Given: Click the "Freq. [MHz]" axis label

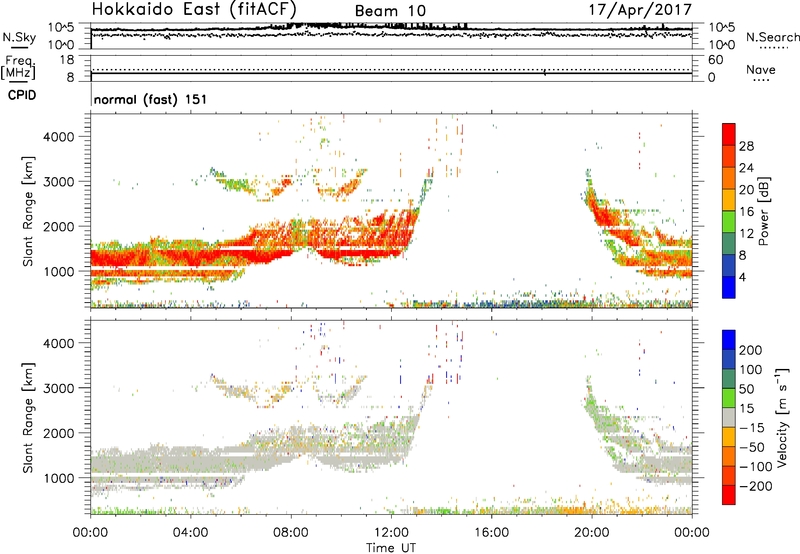Looking at the screenshot, I should click(x=18, y=67).
